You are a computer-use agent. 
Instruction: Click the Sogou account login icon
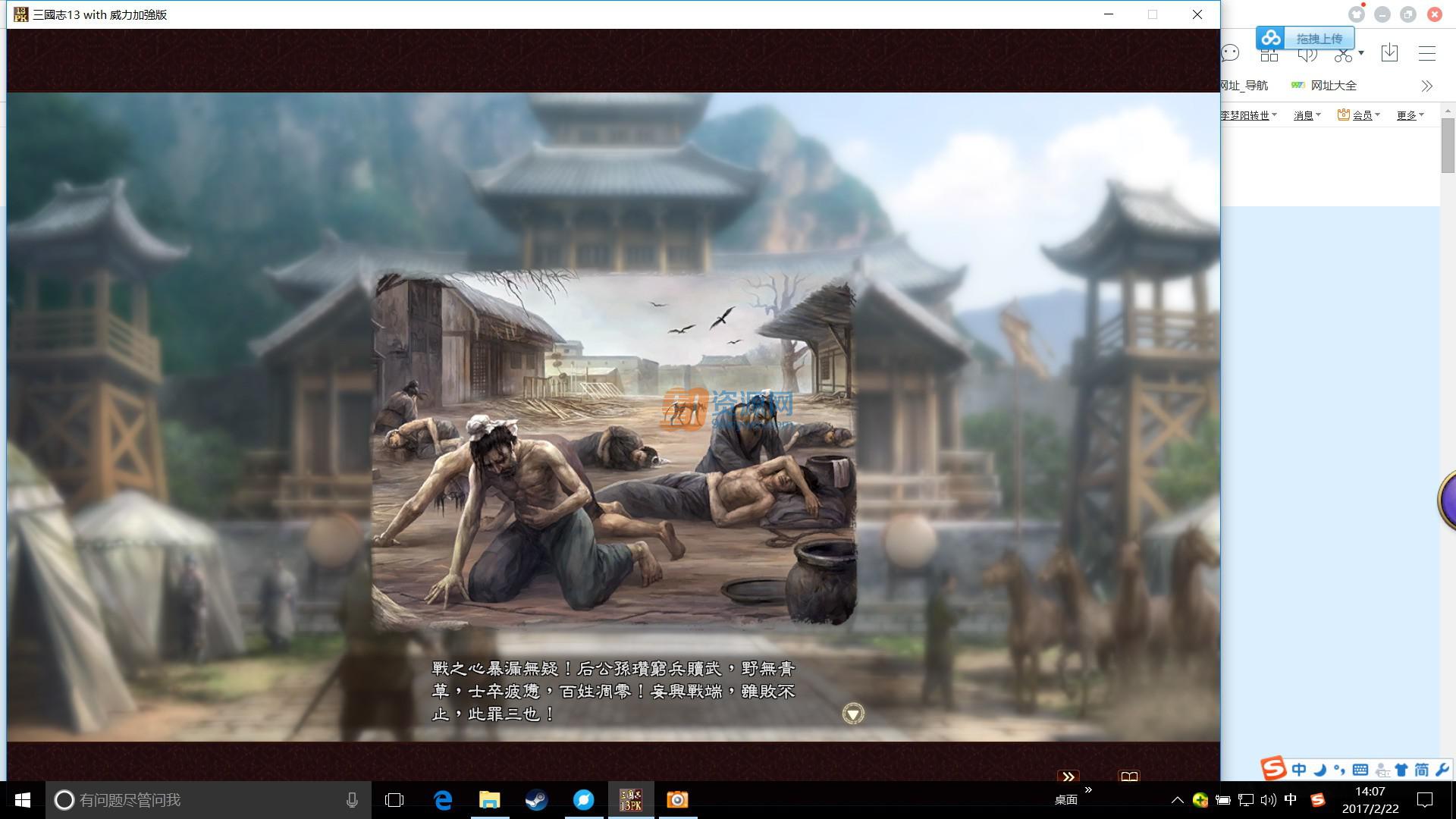(1382, 770)
